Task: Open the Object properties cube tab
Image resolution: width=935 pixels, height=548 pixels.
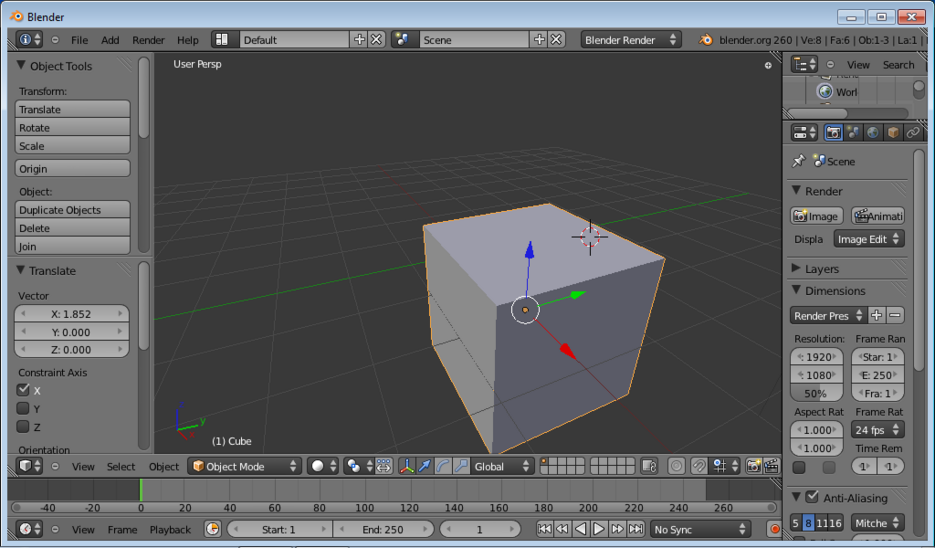Action: (x=893, y=132)
